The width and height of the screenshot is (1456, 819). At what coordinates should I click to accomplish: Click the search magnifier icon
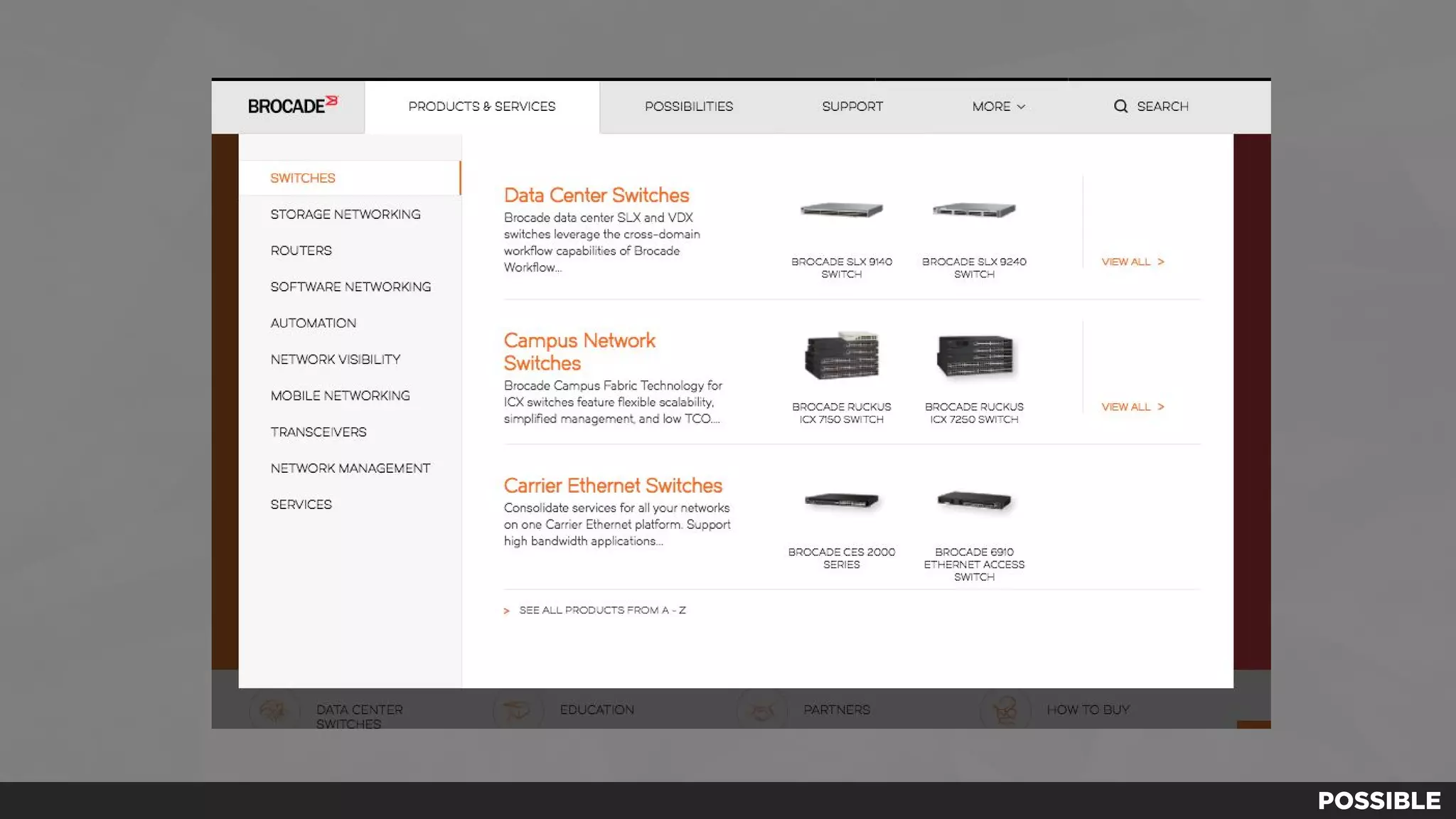1120,107
